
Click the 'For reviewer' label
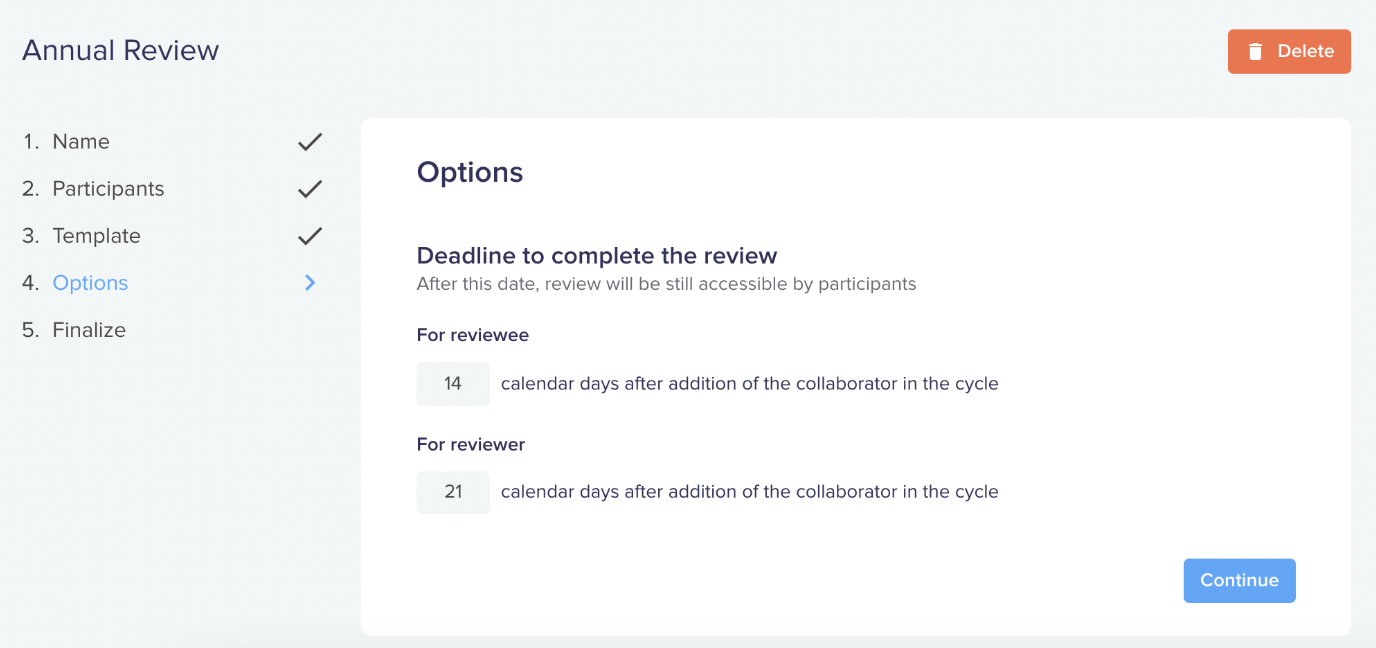pos(471,444)
